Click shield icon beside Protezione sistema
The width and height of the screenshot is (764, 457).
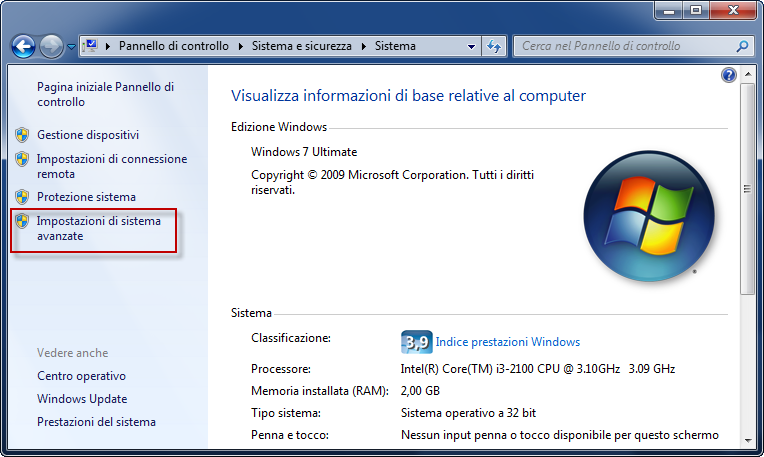tap(22, 197)
